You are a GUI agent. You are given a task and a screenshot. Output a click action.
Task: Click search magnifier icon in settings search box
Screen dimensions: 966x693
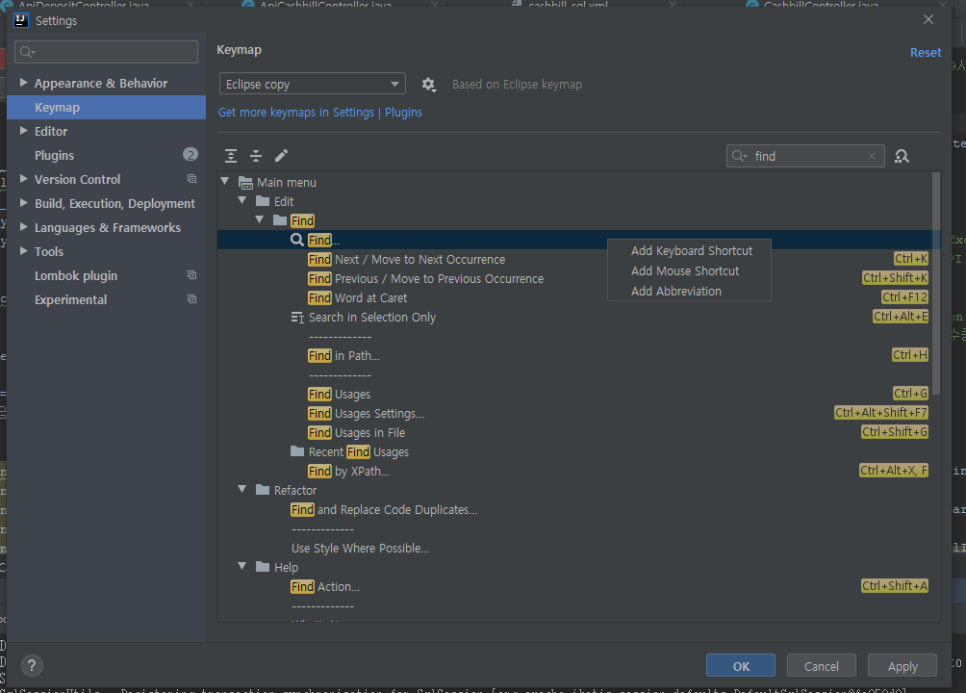[26, 52]
